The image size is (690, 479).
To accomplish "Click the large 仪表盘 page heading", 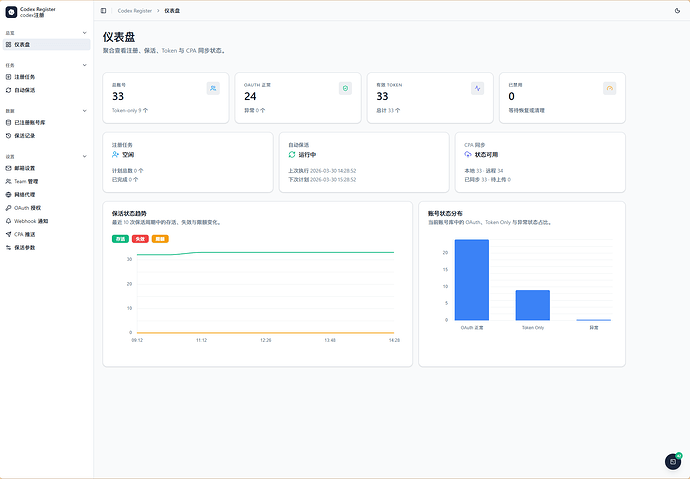I will click(x=119, y=37).
